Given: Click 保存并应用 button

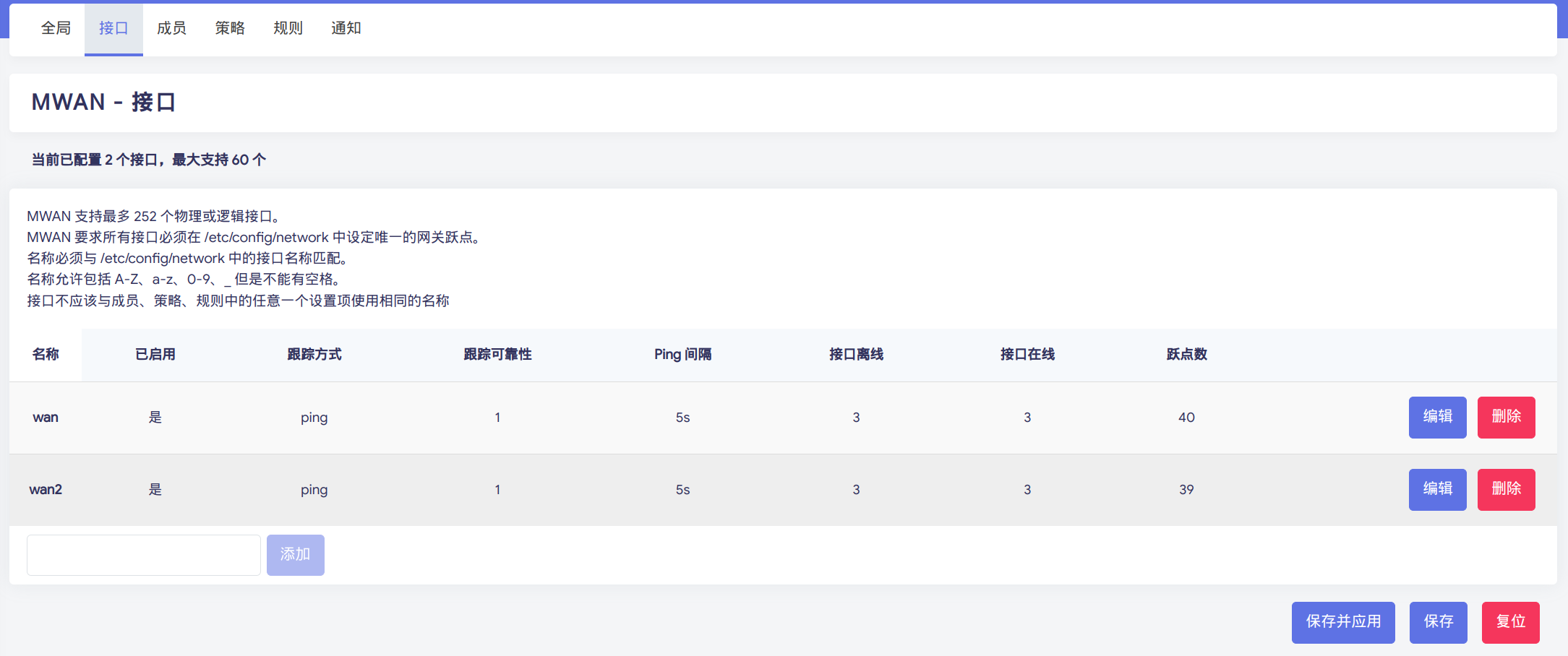Looking at the screenshot, I should pos(1343,622).
